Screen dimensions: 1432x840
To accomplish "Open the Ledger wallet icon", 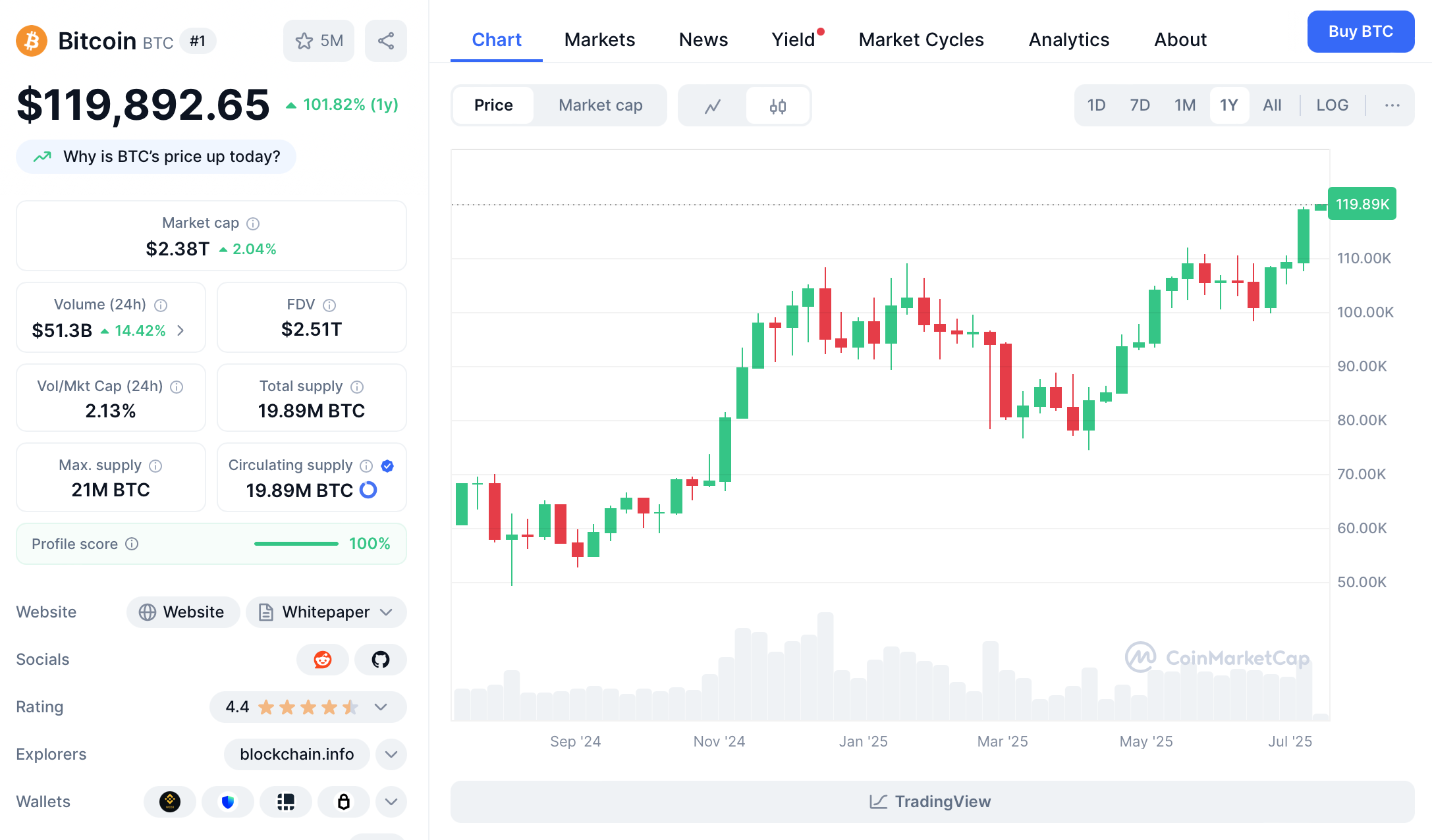I will (286, 802).
